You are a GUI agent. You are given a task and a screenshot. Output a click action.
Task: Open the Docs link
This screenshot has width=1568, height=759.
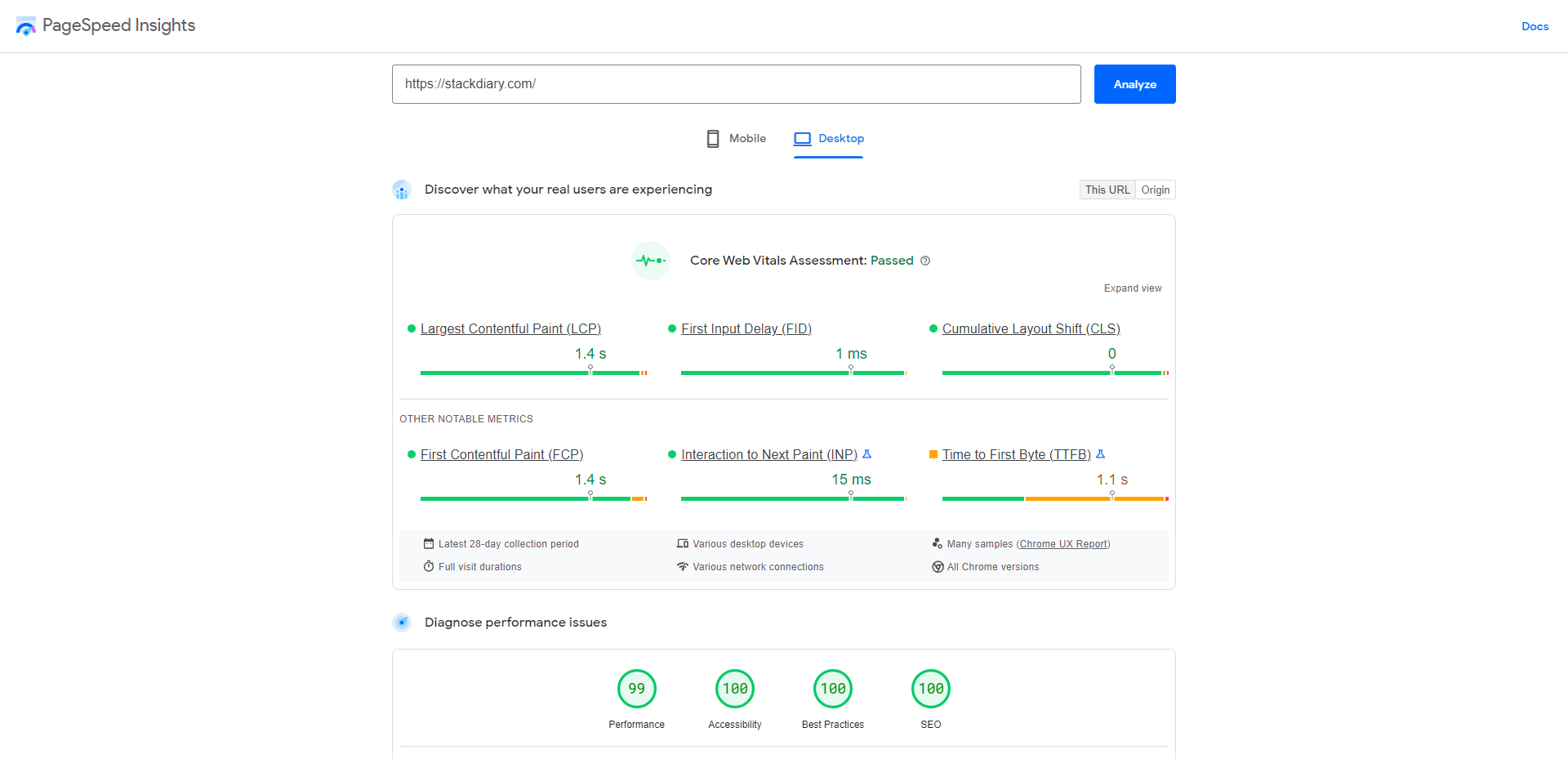coord(1535,26)
